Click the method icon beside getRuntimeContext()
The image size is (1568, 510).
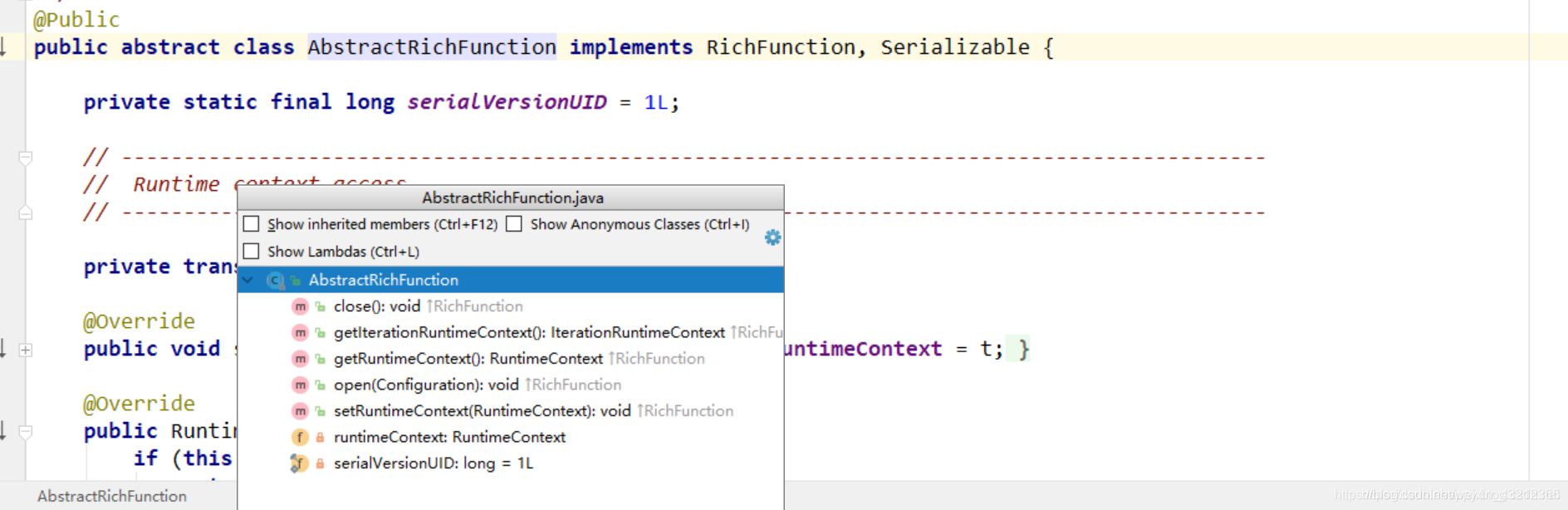pyautogui.click(x=300, y=359)
